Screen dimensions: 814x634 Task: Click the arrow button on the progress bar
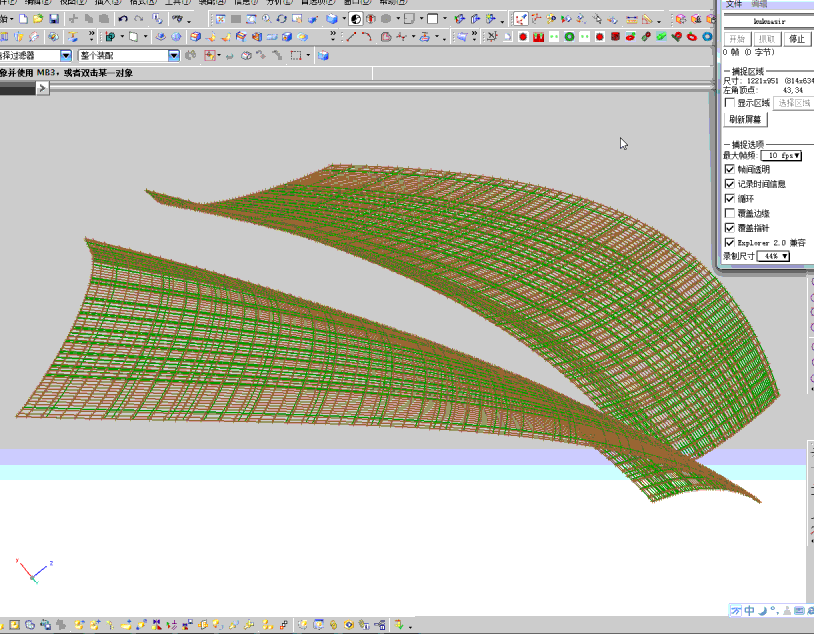pyautogui.click(x=43, y=89)
